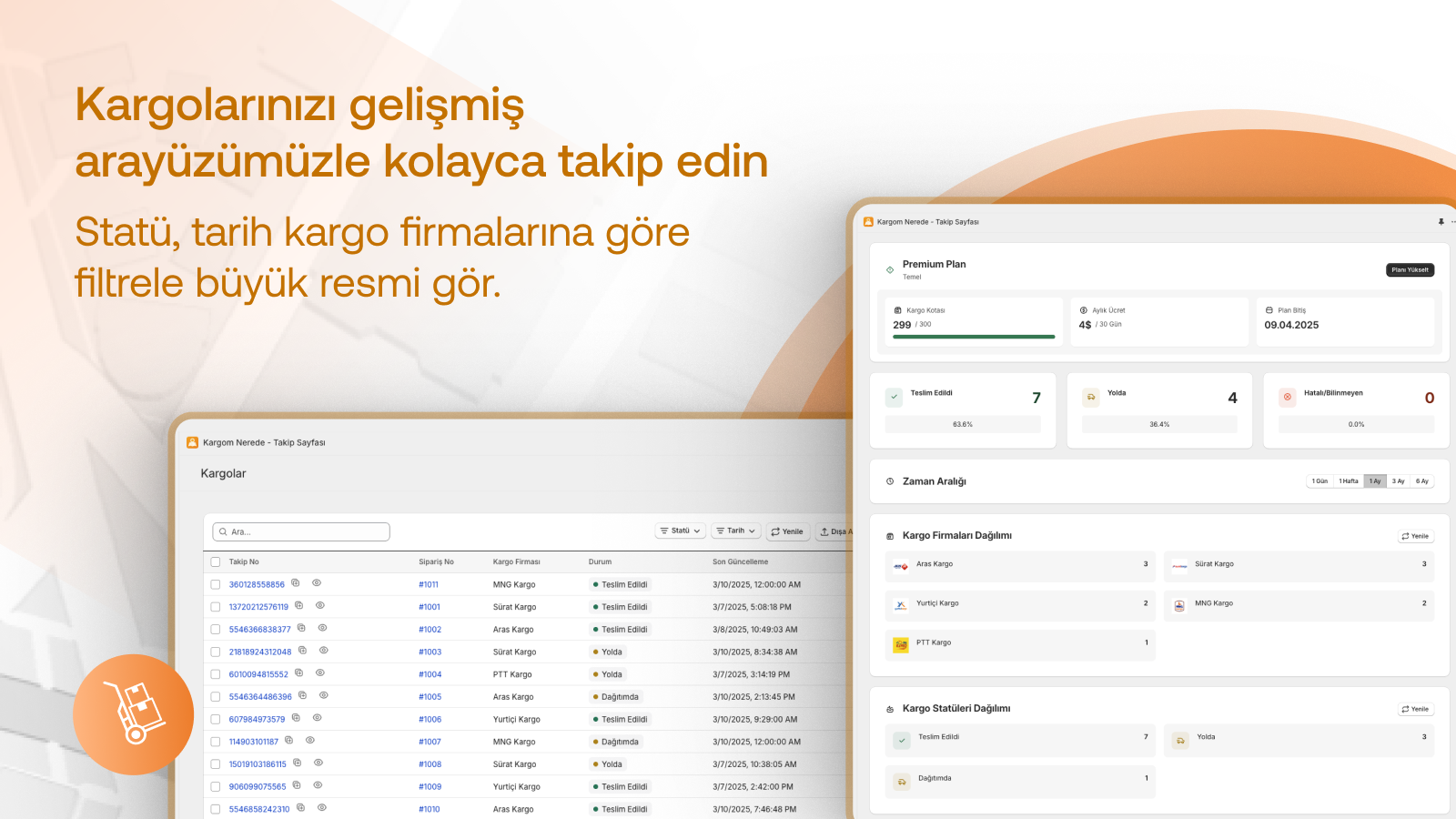Open order link #1001
The image size is (1456, 819).
tap(430, 607)
